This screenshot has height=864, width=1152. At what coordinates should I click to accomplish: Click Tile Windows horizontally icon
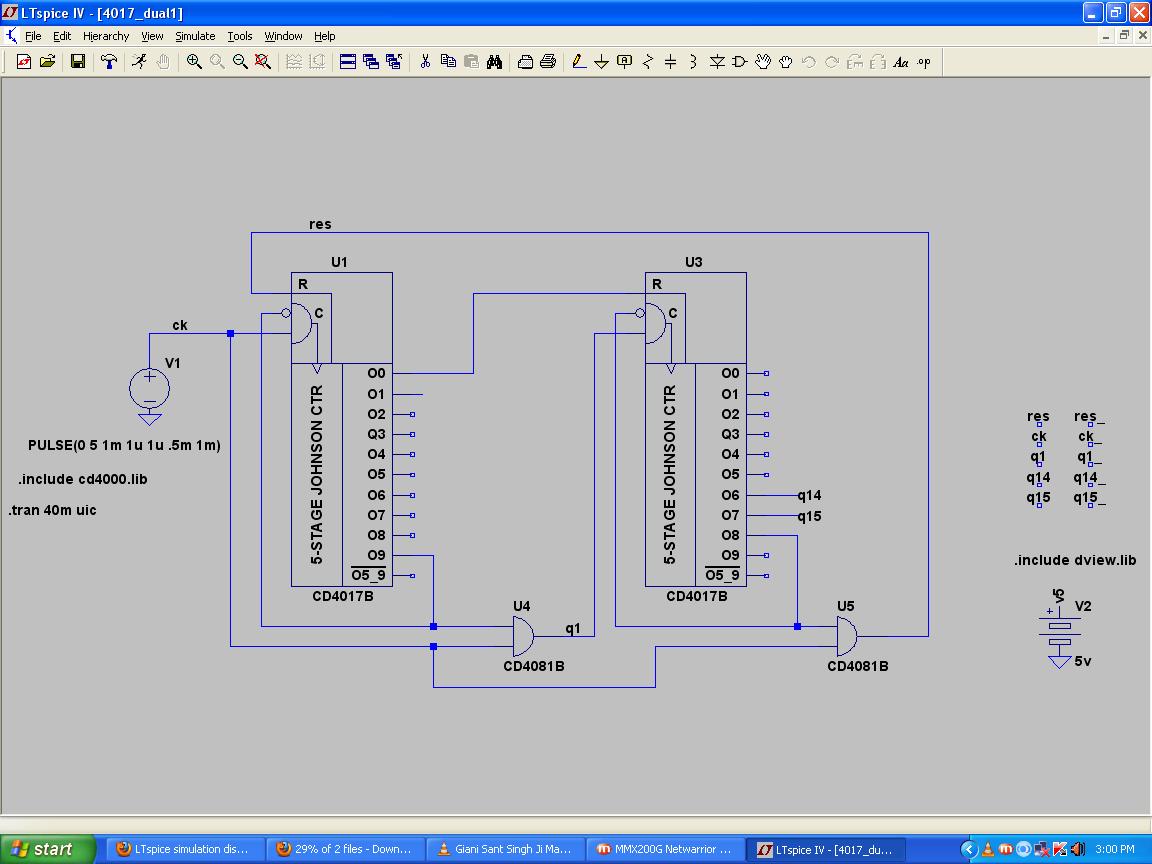[348, 62]
